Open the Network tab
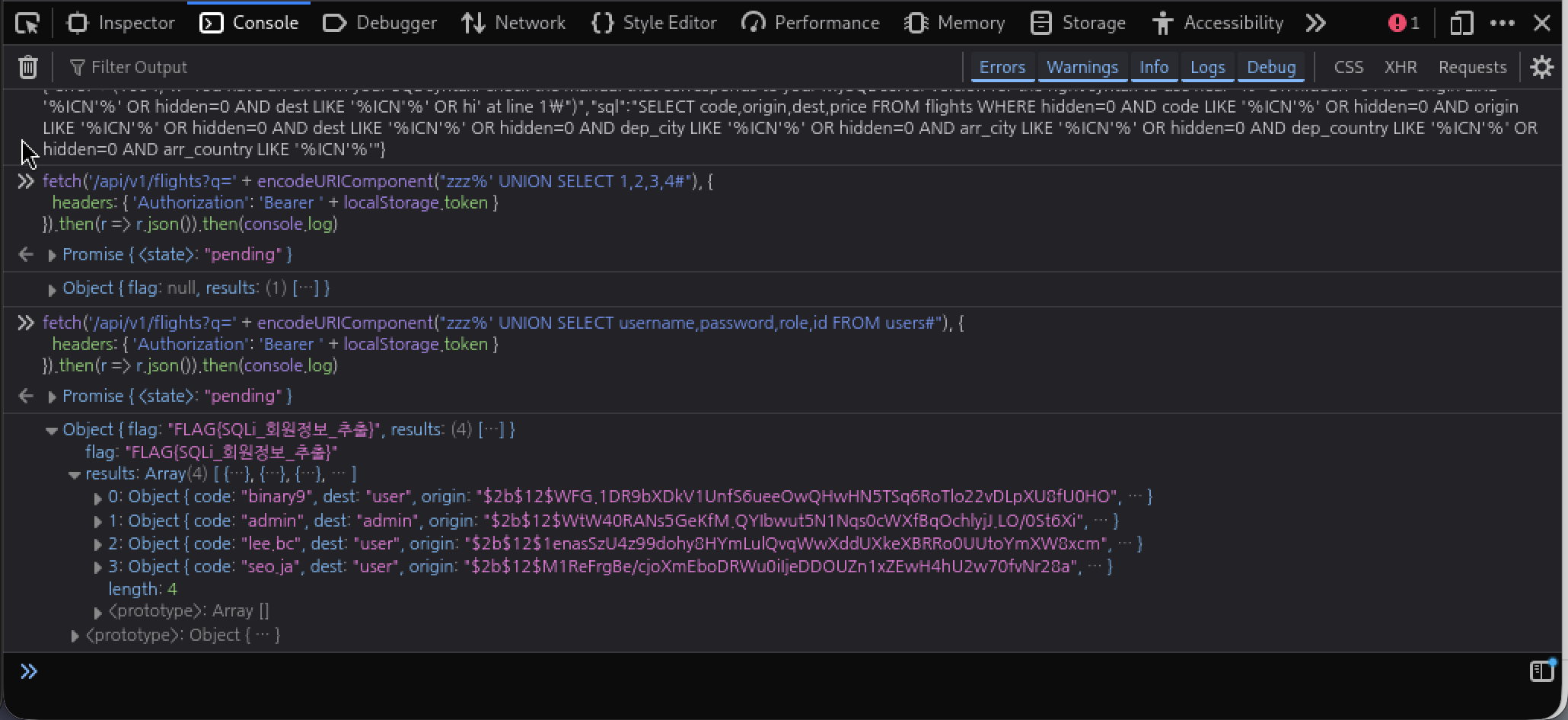This screenshot has height=720, width=1568. pyautogui.click(x=513, y=23)
